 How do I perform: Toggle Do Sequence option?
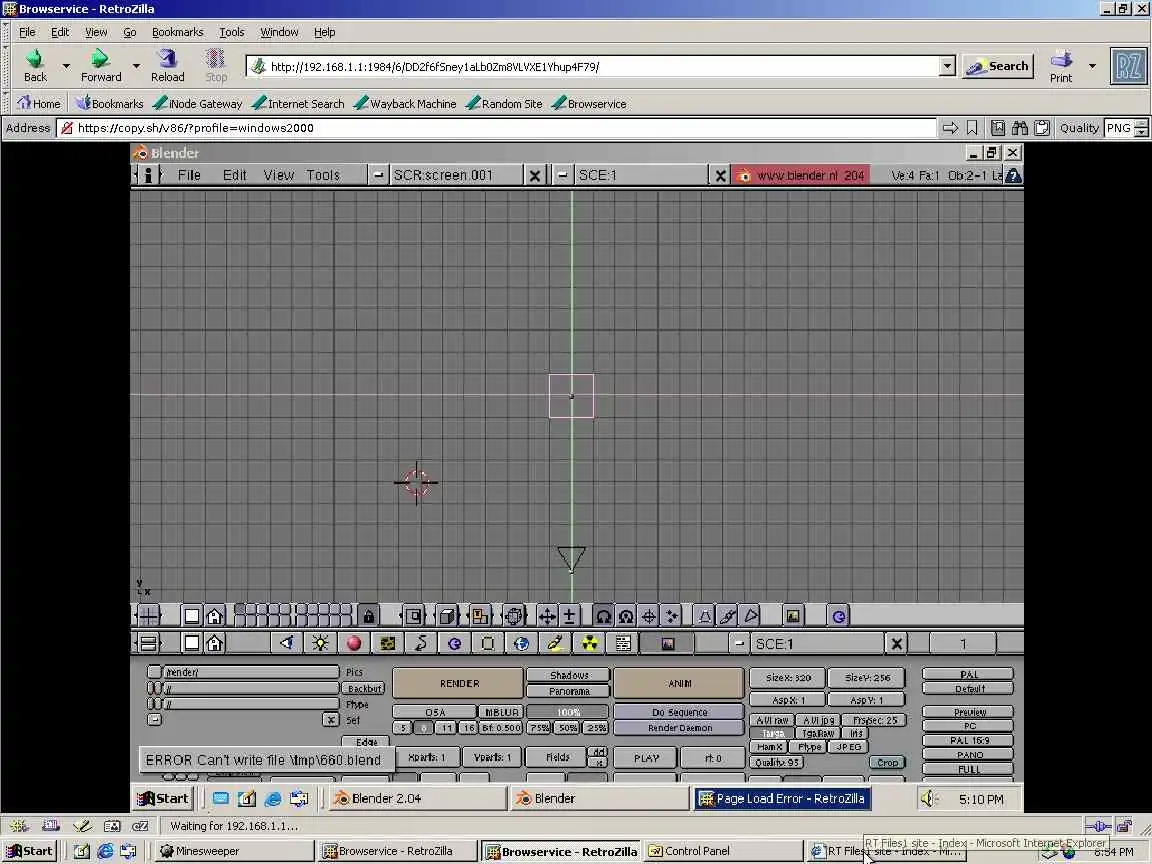[x=679, y=712]
